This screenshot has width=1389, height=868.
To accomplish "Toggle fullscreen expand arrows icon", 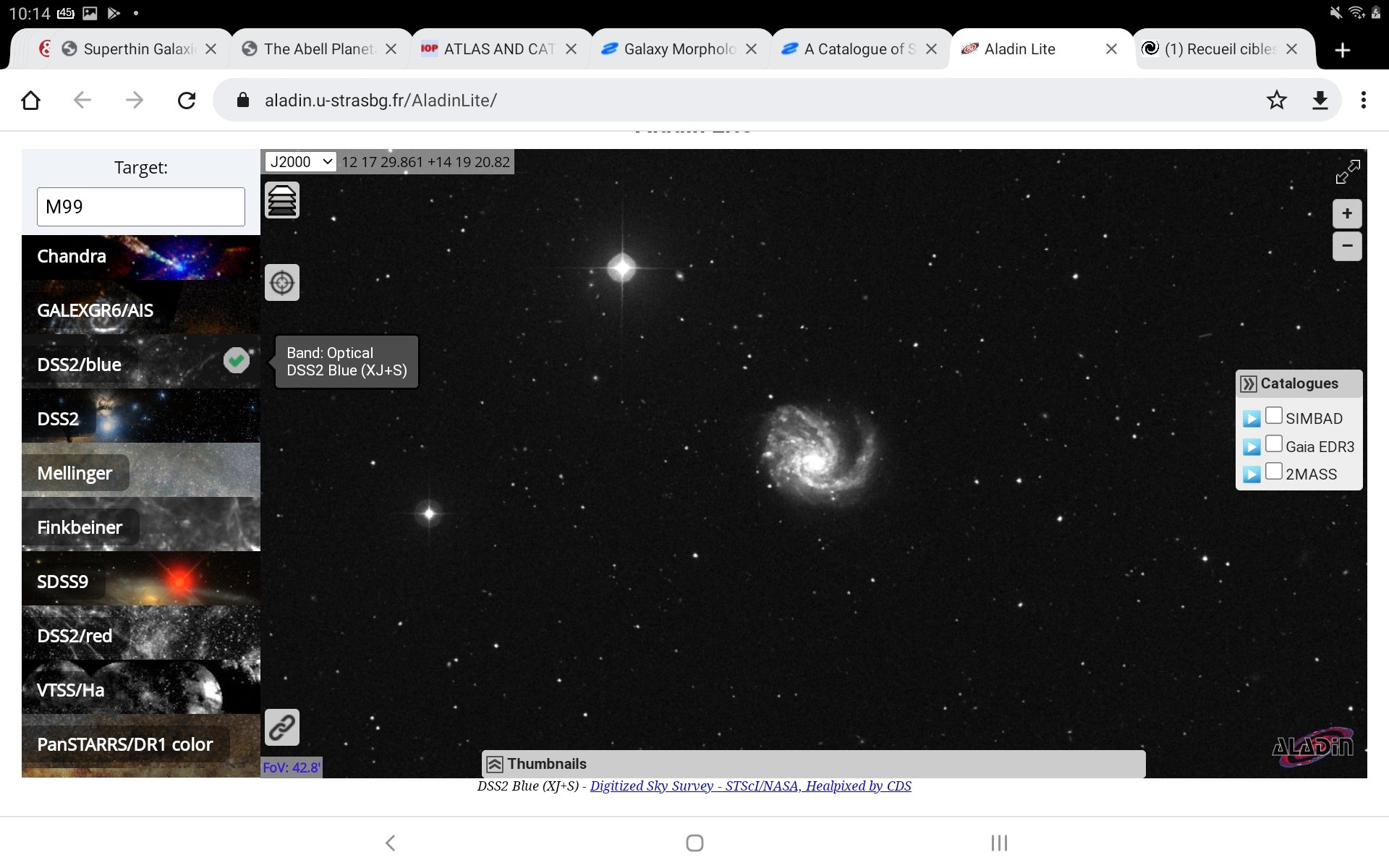I will 1348,172.
